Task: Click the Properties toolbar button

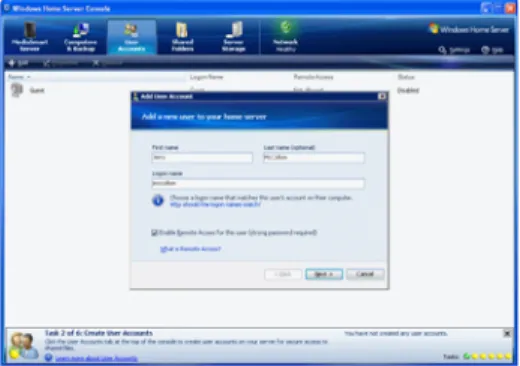Action: tap(61, 63)
